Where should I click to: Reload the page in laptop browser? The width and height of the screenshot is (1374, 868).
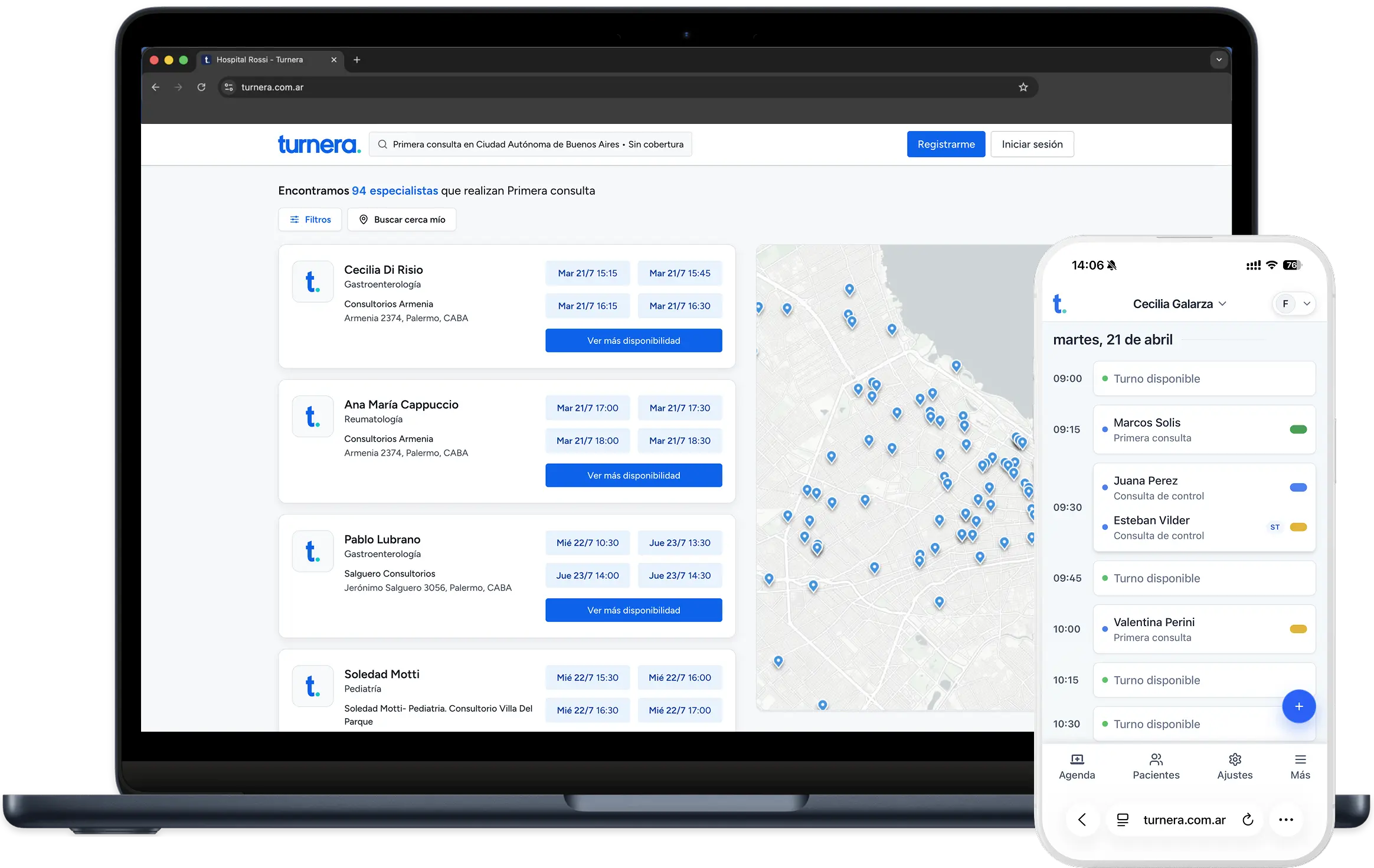201,87
